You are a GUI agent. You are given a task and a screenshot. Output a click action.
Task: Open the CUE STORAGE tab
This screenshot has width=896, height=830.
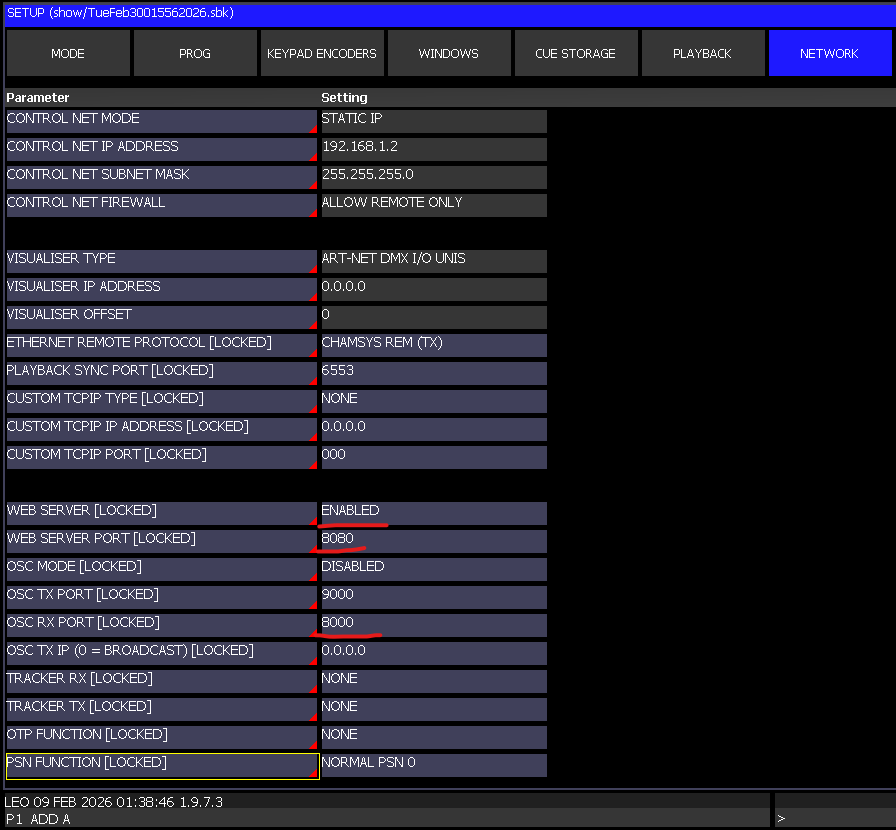pos(576,52)
